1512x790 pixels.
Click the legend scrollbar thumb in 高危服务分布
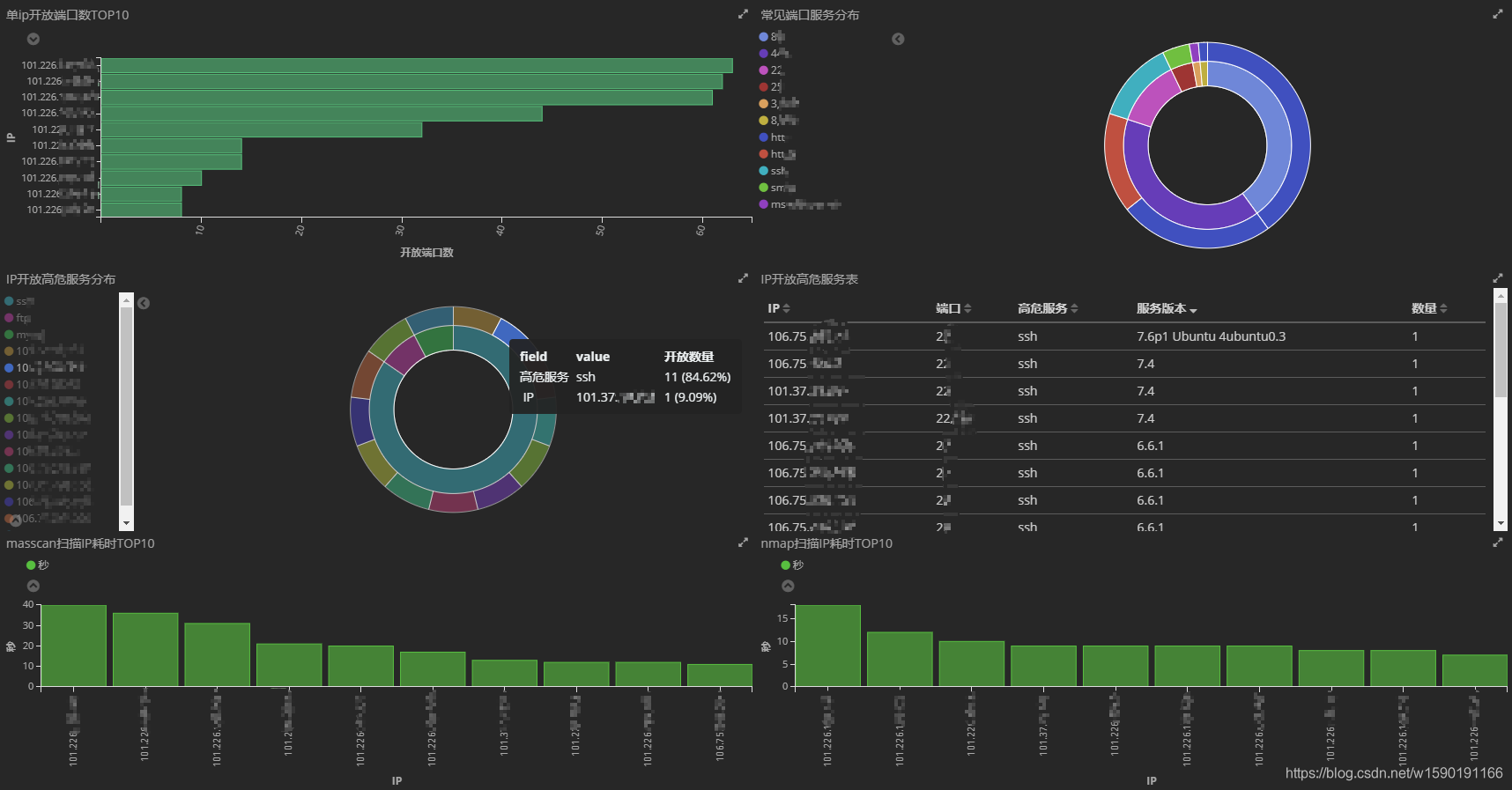(x=126, y=406)
